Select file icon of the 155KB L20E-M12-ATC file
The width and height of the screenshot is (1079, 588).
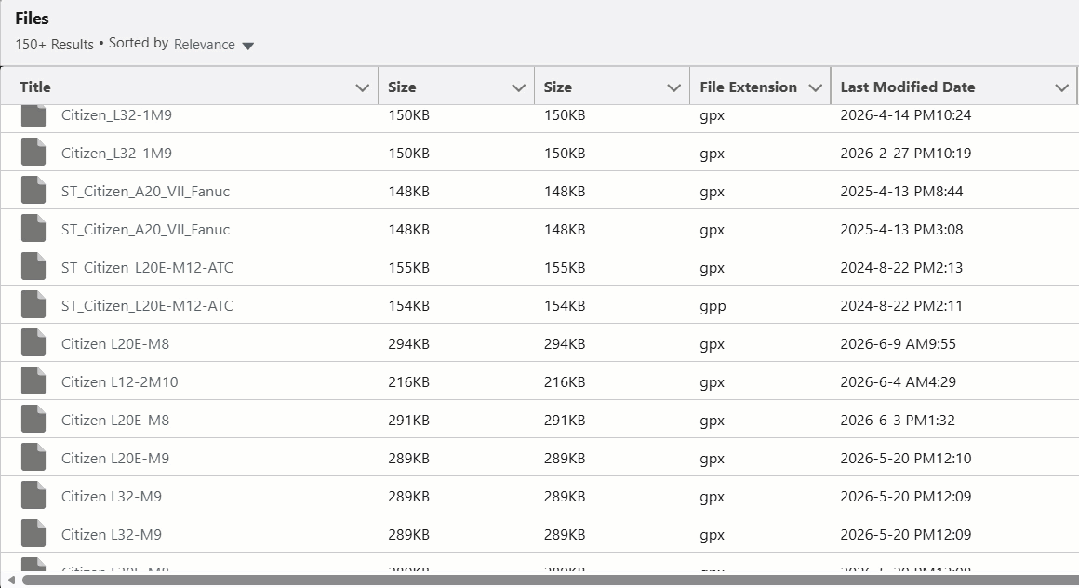pyautogui.click(x=33, y=266)
